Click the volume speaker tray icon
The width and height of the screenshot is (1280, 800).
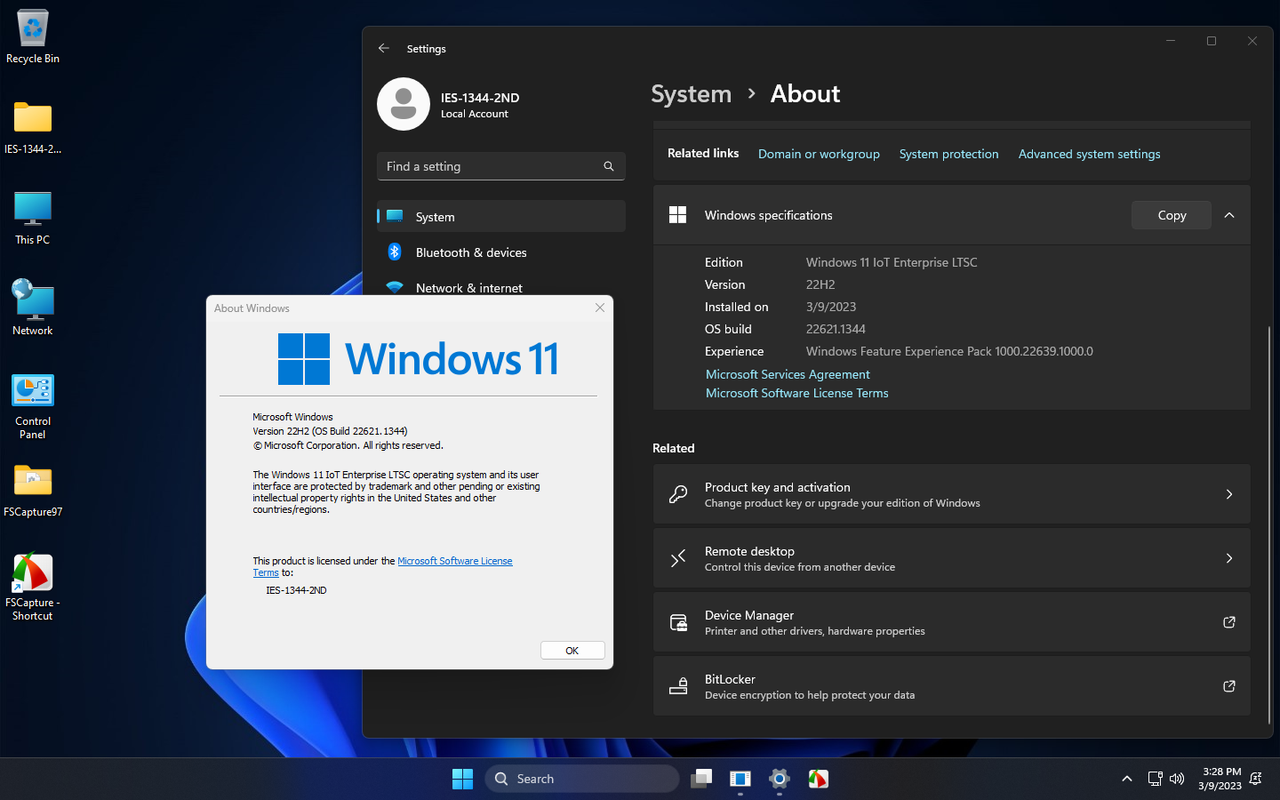[1177, 778]
